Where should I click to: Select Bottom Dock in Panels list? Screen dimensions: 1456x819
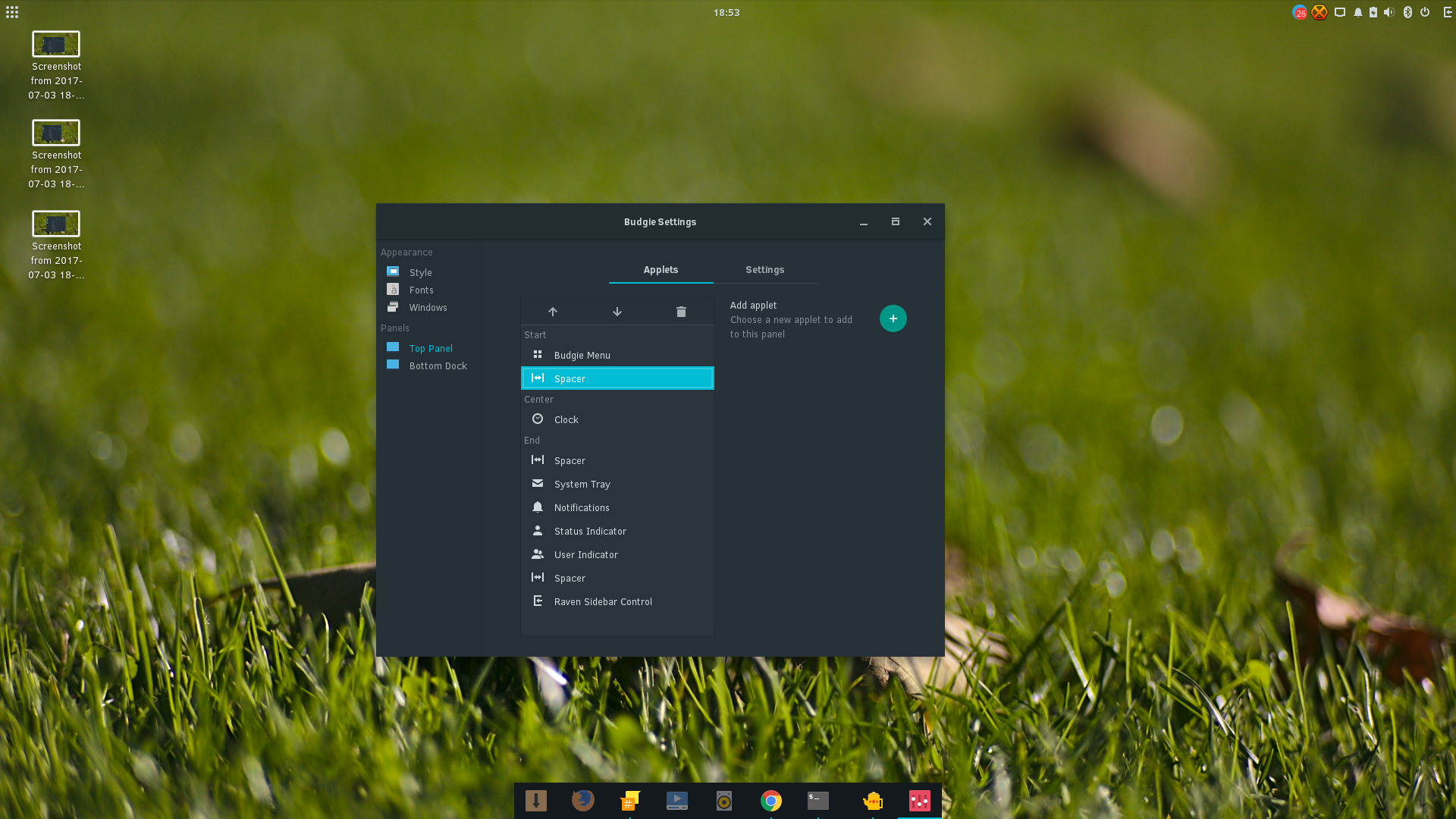coord(429,366)
